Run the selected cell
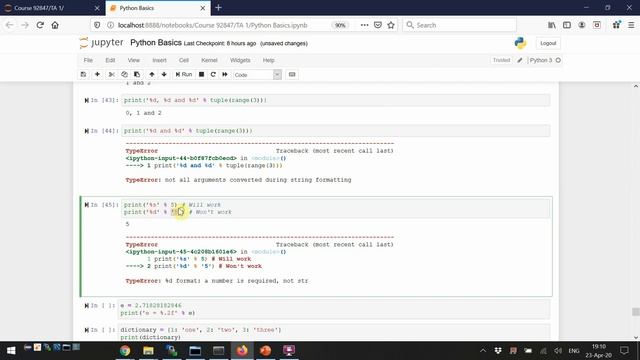 (184, 74)
